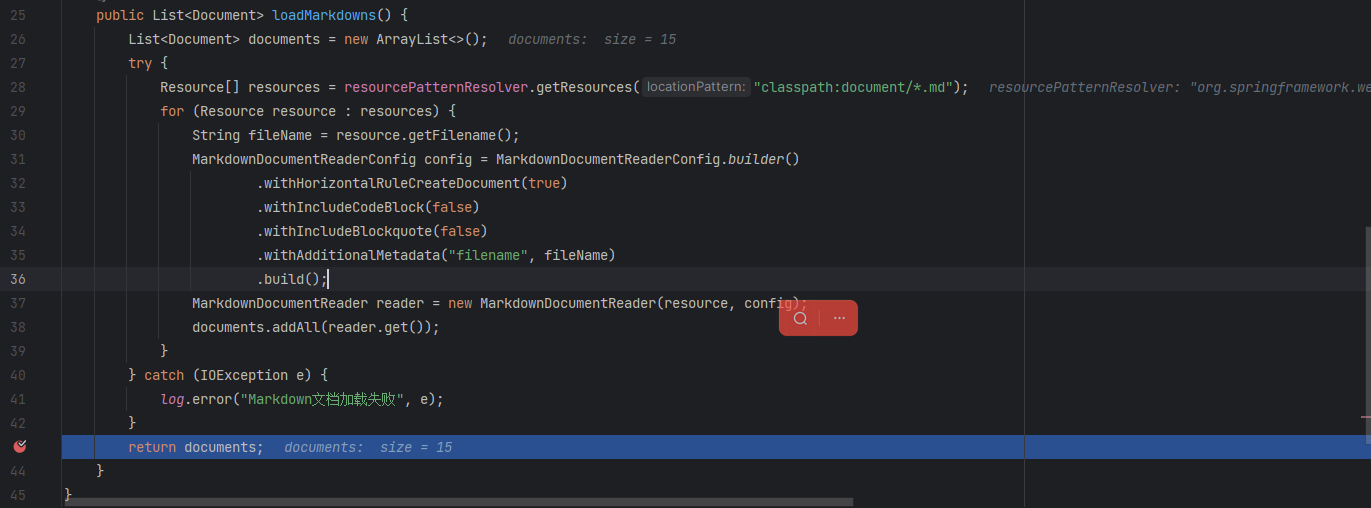
Task: Click the catch keyword
Action: pos(164,375)
